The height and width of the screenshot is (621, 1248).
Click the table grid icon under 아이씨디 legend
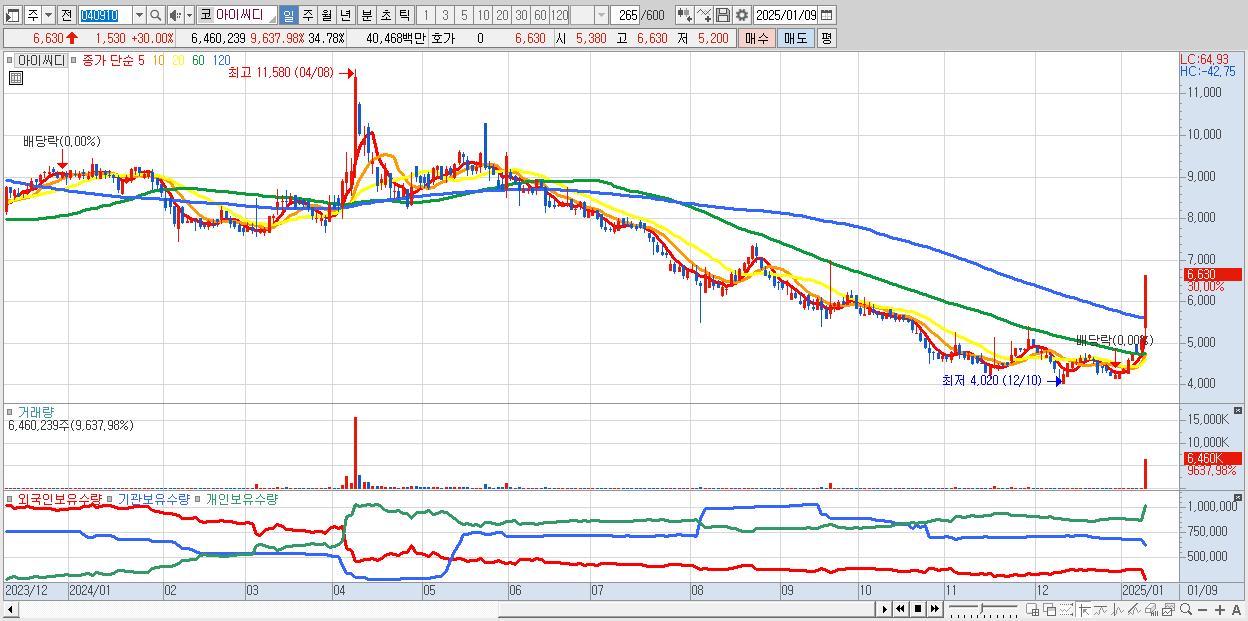[x=15, y=78]
